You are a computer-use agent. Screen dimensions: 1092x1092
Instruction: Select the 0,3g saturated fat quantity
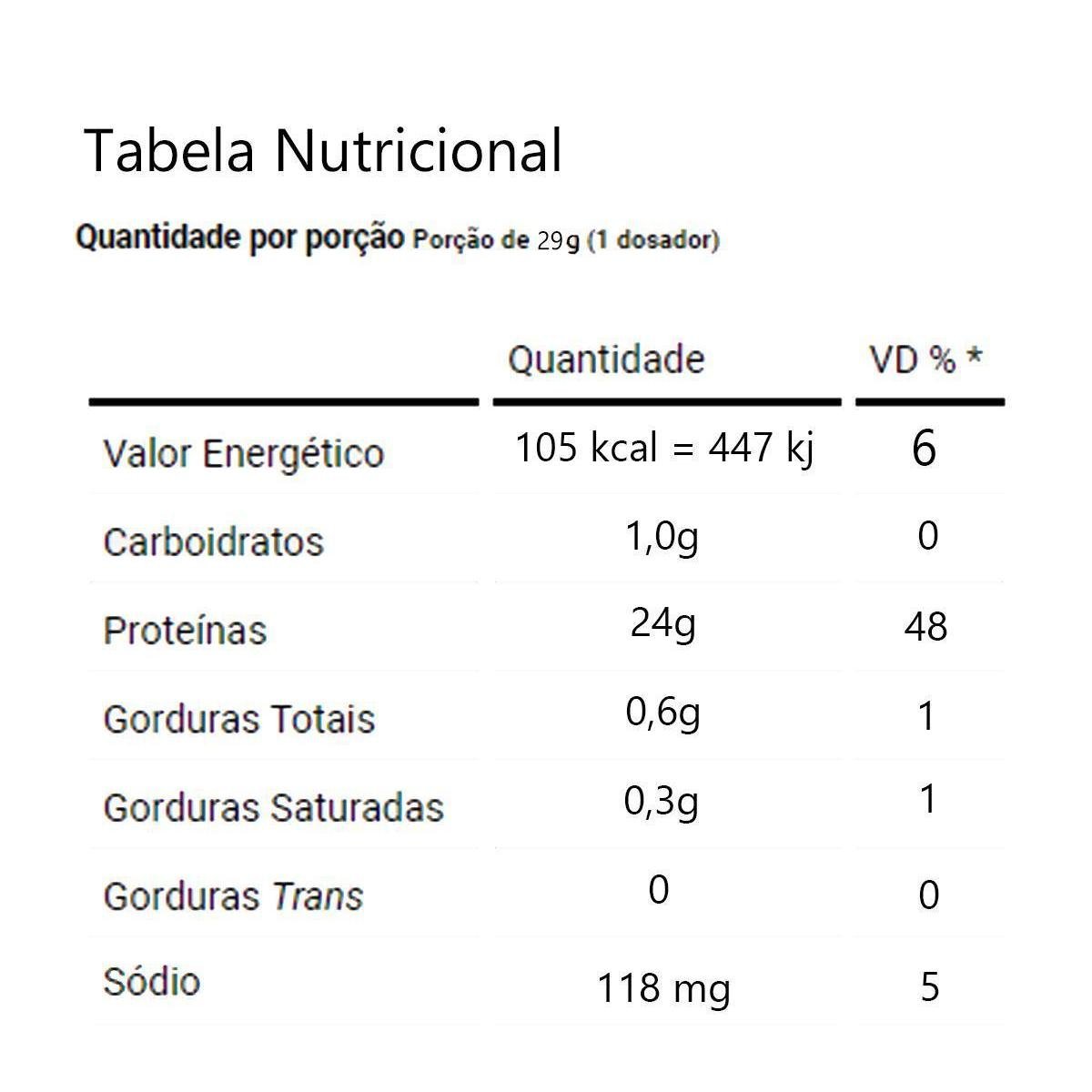pyautogui.click(x=662, y=802)
